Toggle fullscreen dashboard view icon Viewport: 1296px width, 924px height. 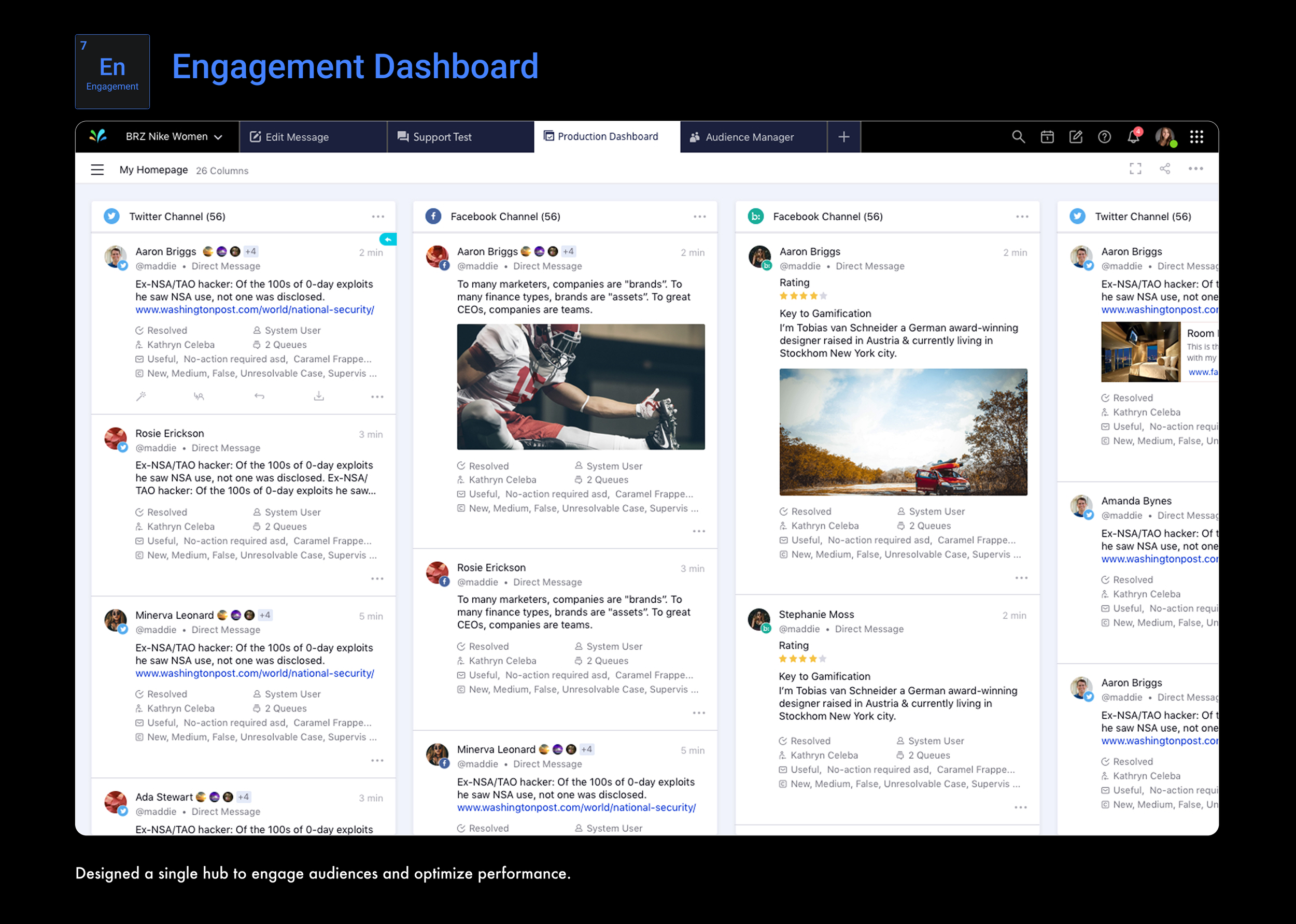click(x=1135, y=169)
